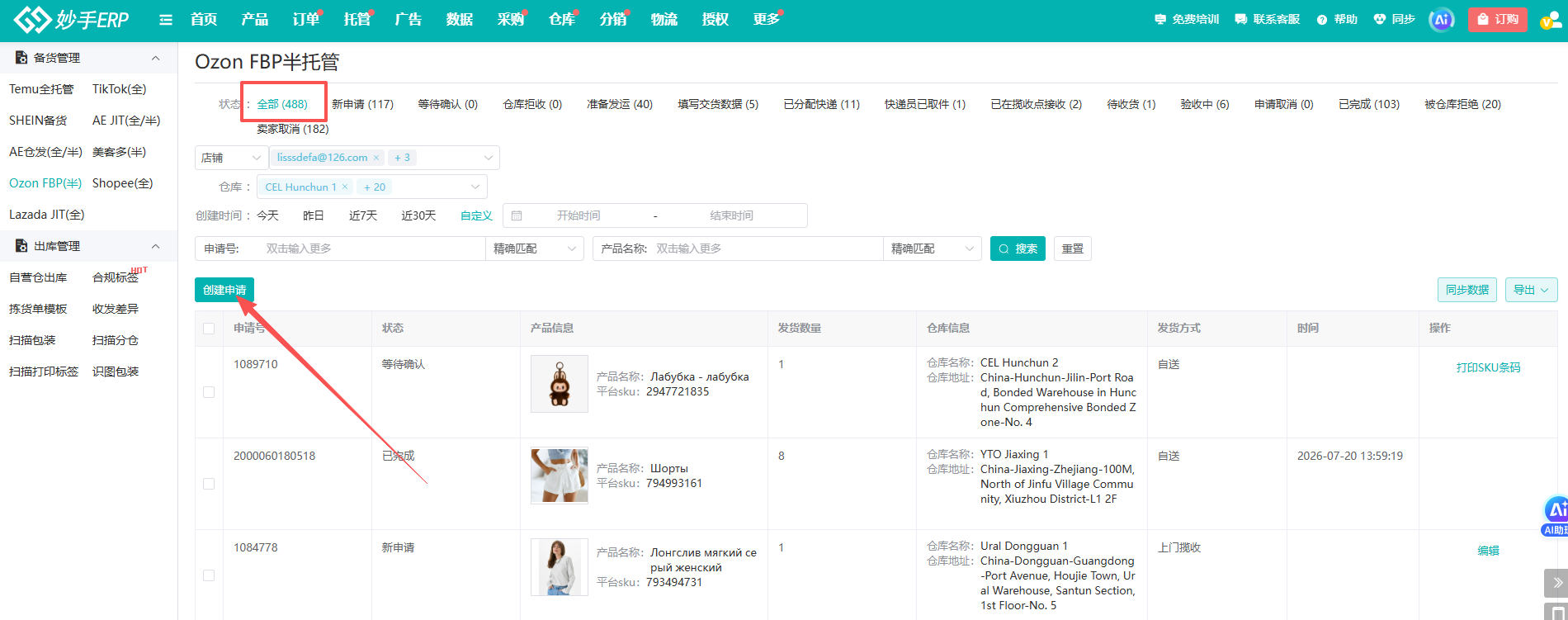Collapse the 备货管理 sidebar section

click(x=155, y=59)
